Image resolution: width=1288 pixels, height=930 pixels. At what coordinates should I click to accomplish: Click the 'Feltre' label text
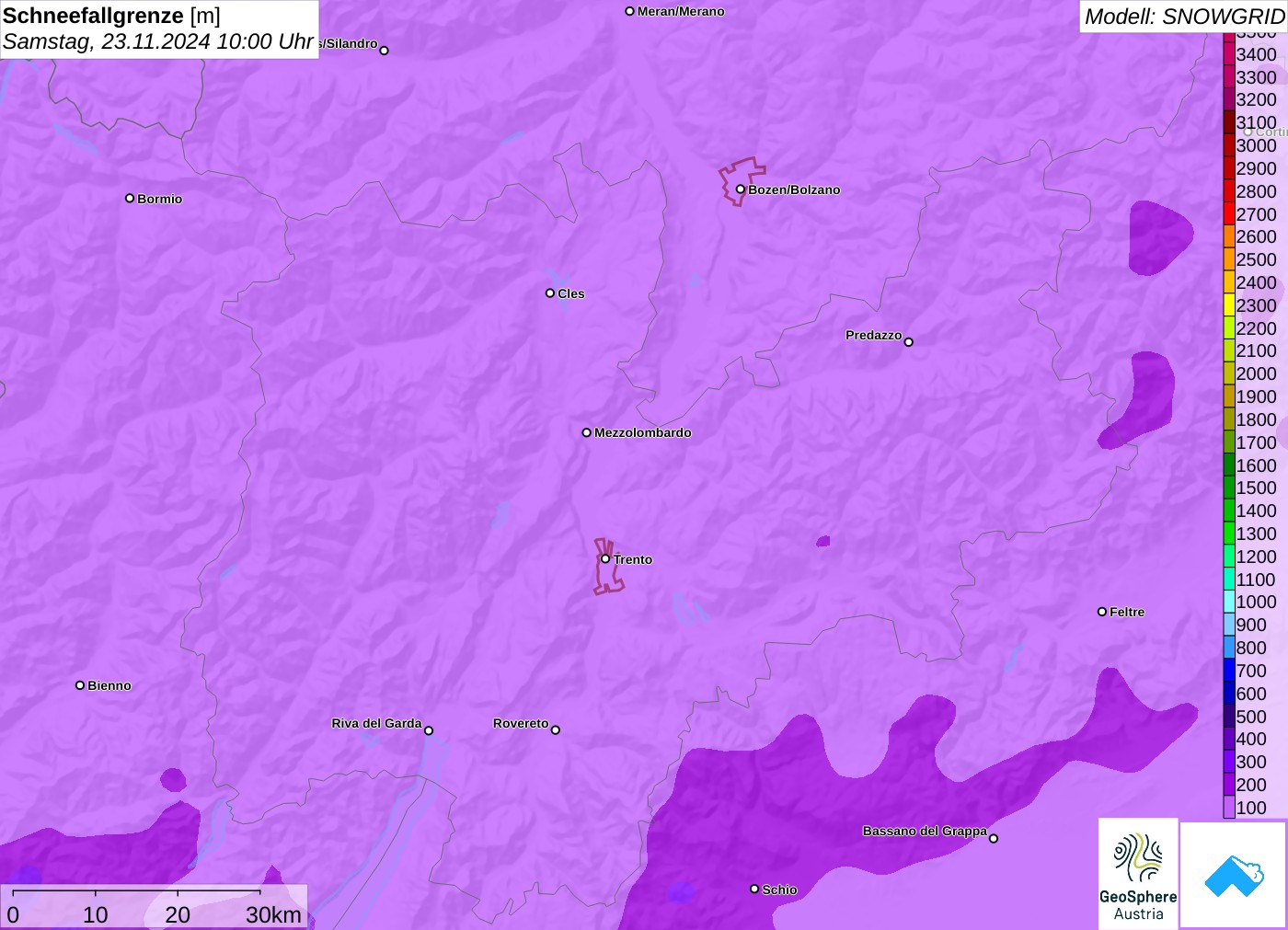click(x=1127, y=612)
